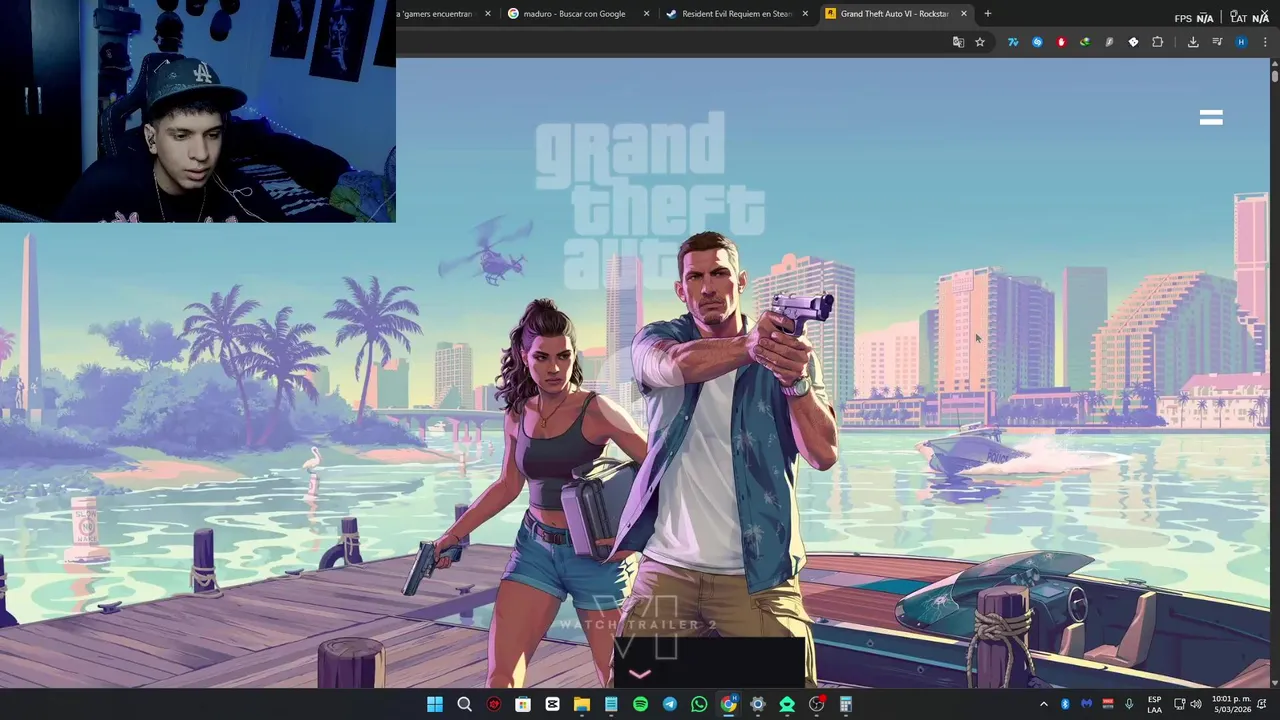Open the red gear app on taskbar
This screenshot has width=1280, height=720.
(x=494, y=704)
